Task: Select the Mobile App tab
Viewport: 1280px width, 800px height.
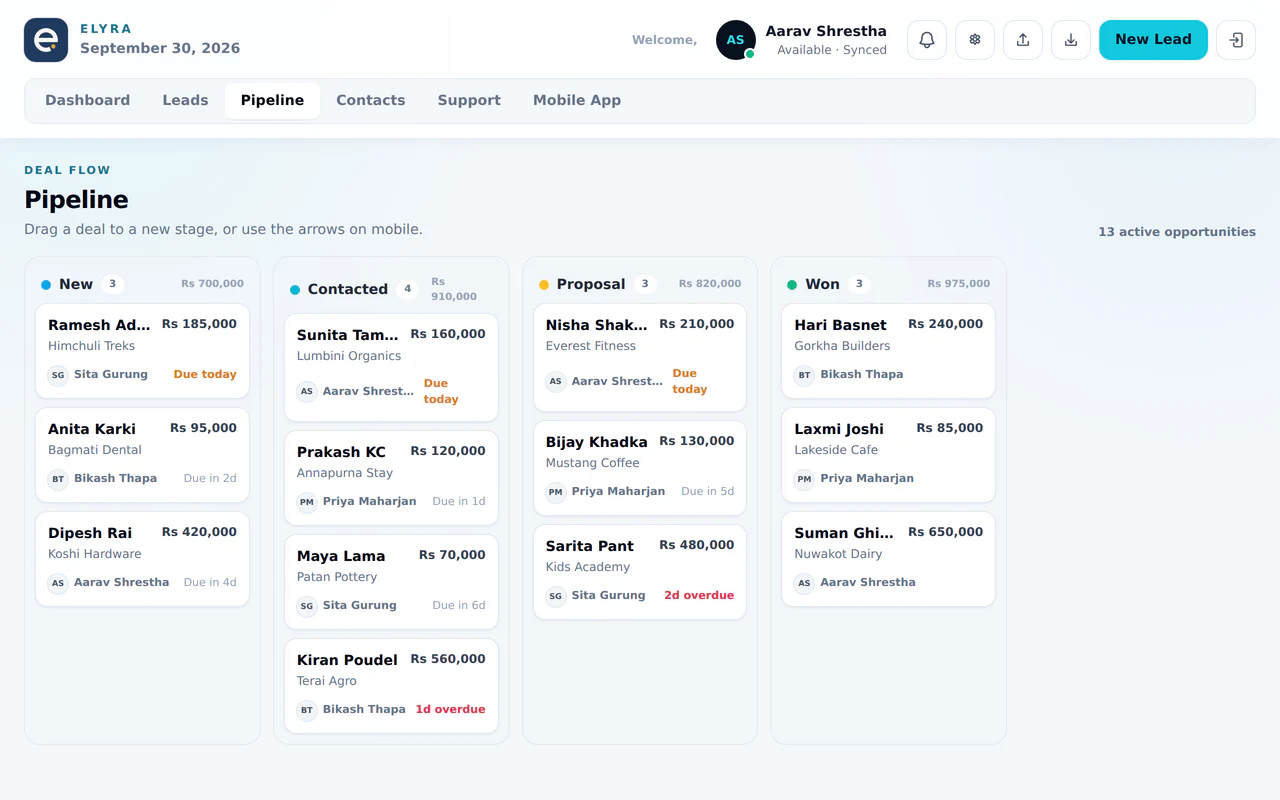Action: [x=577, y=101]
